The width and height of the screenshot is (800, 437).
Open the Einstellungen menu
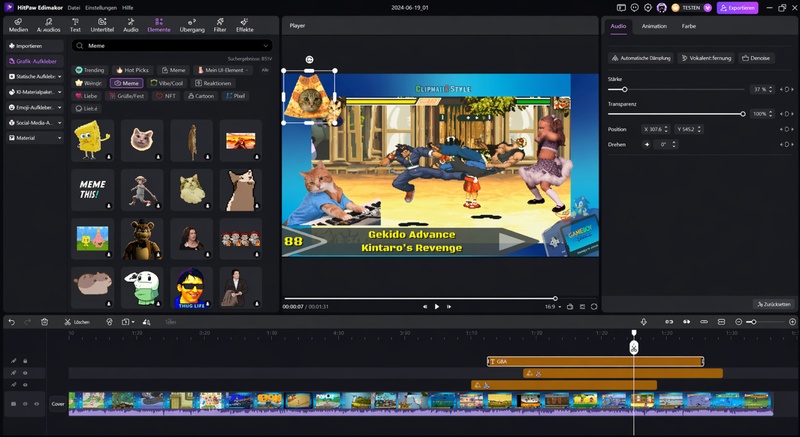(x=101, y=8)
